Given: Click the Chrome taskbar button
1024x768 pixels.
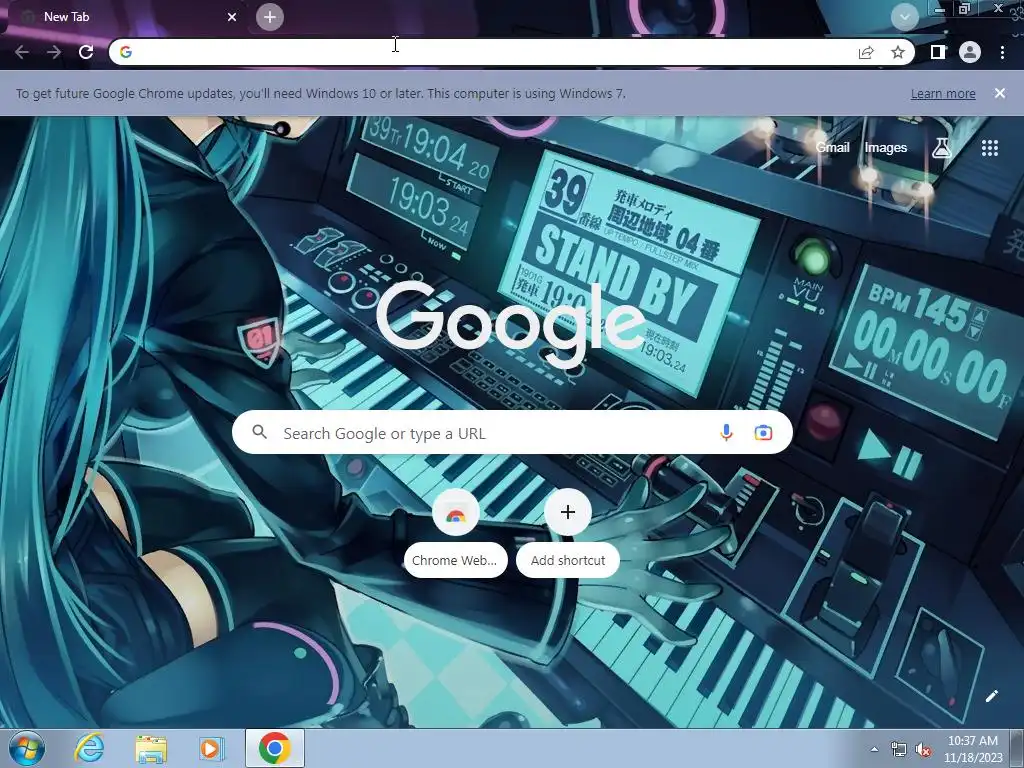Looking at the screenshot, I should (x=275, y=748).
